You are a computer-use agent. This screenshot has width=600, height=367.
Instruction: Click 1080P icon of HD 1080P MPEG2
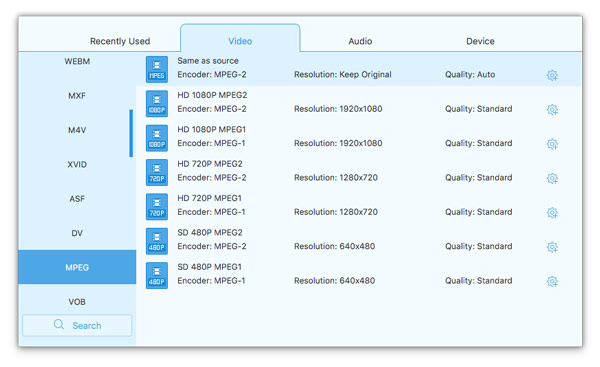pos(157,103)
